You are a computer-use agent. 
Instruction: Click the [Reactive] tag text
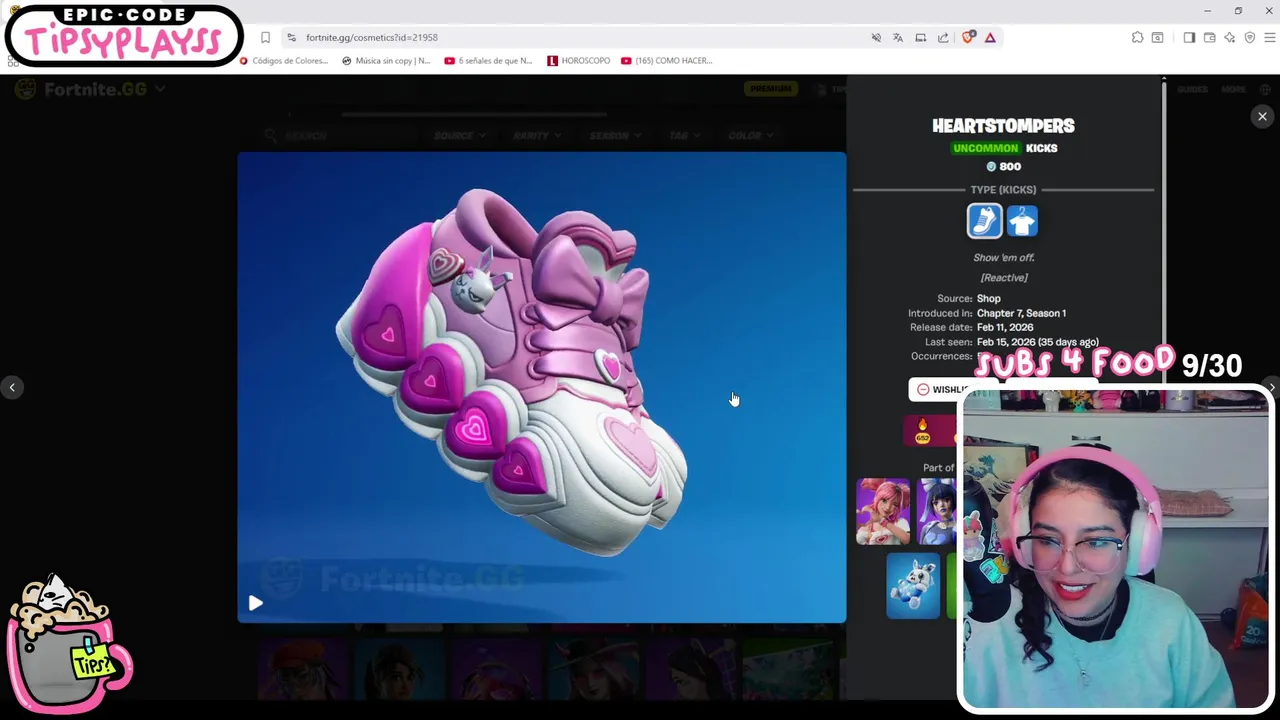tap(1004, 278)
